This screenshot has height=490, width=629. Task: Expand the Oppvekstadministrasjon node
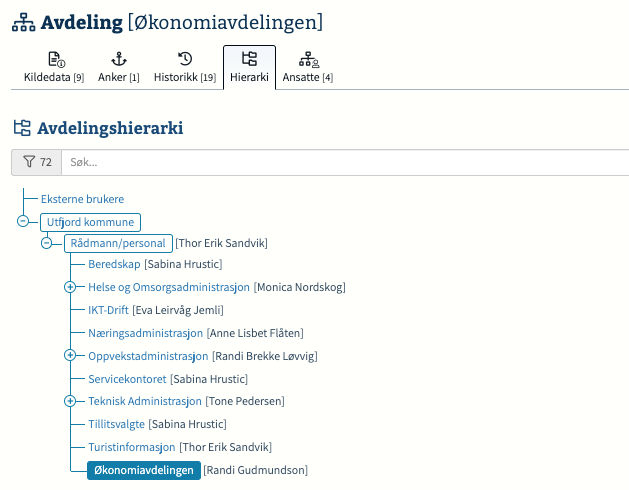[x=70, y=355]
